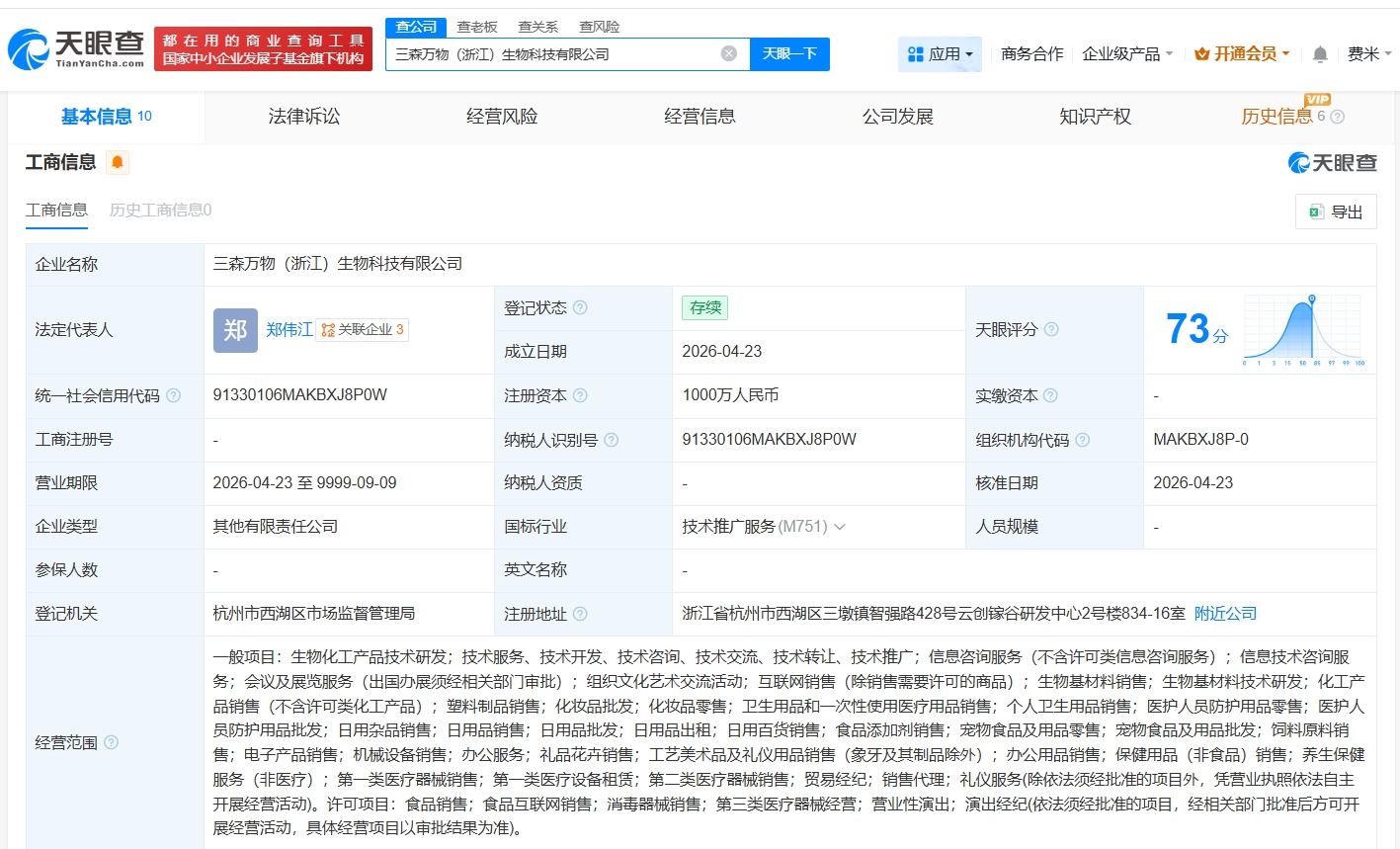The width and height of the screenshot is (1400, 849).
Task: Click help icon next to 统一社会信用代码
Action: (x=174, y=395)
